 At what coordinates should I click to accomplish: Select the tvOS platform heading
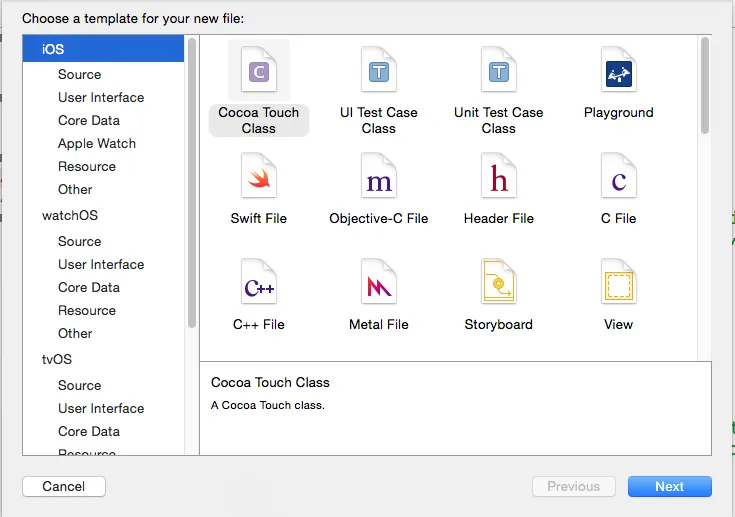point(57,359)
